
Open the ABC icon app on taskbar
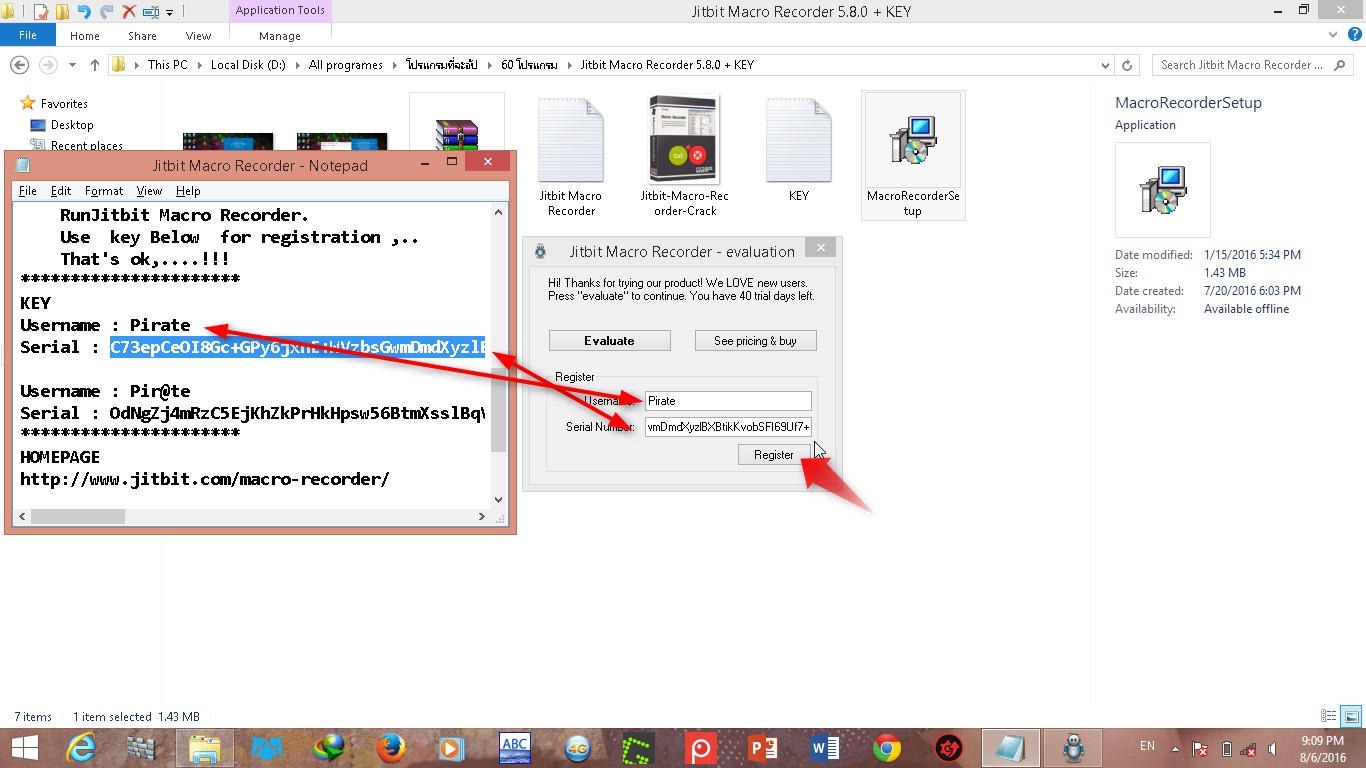click(x=515, y=748)
